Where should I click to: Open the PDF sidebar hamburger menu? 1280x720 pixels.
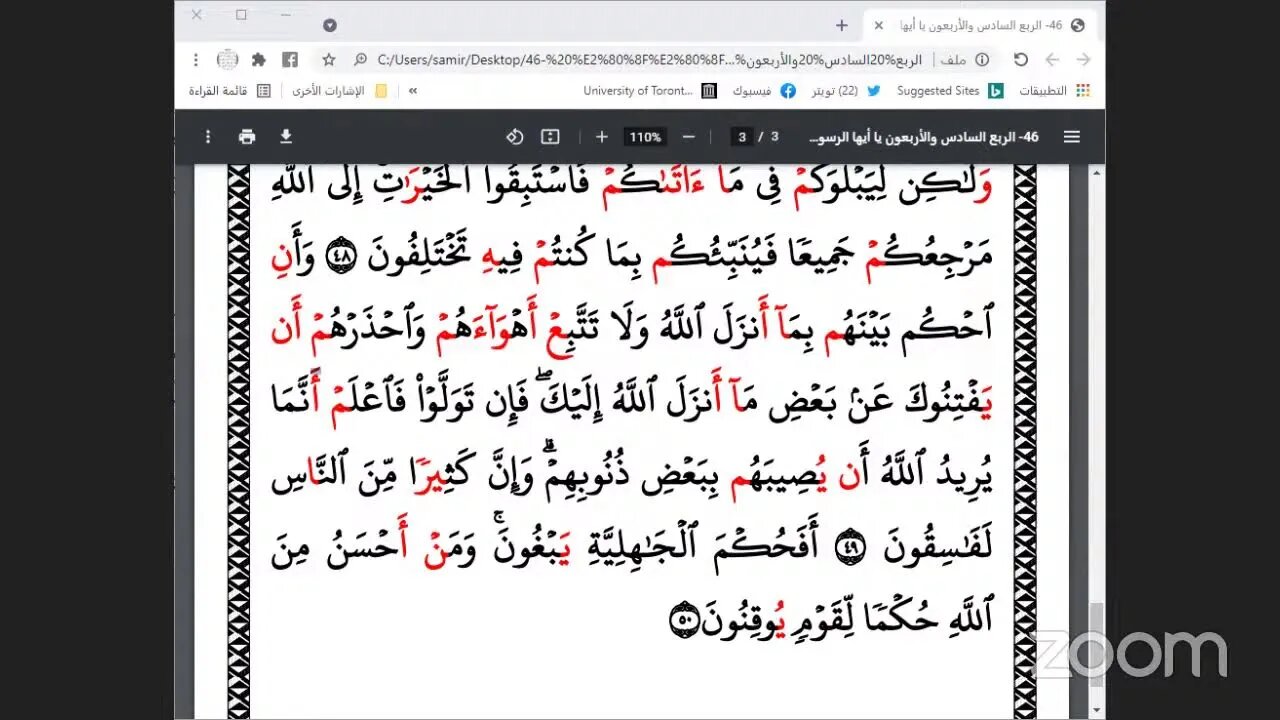coord(1072,137)
